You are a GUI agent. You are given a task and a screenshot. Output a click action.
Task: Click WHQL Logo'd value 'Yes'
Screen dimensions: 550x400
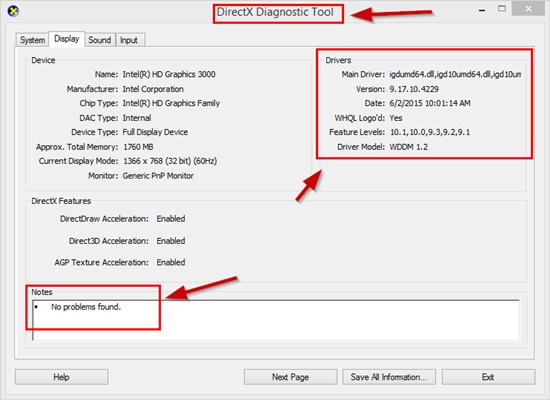396,118
